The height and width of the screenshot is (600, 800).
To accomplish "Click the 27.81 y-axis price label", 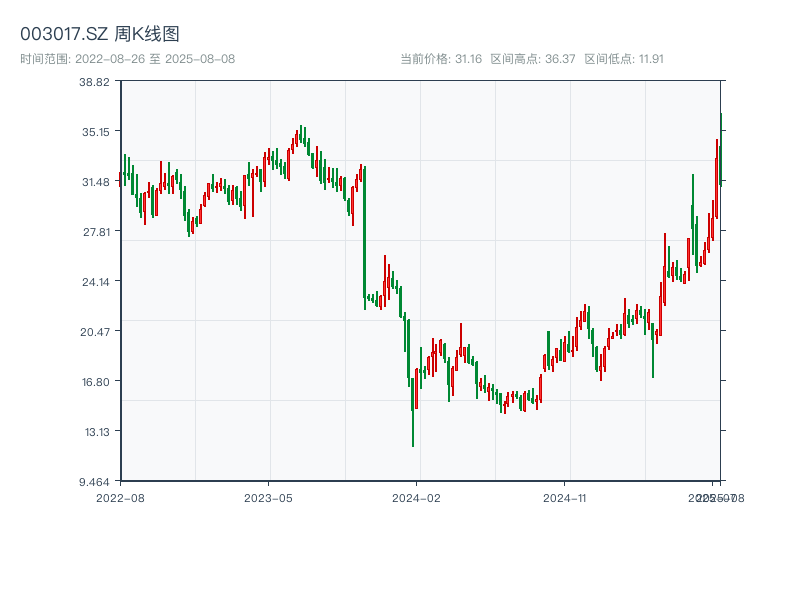I will (94, 232).
